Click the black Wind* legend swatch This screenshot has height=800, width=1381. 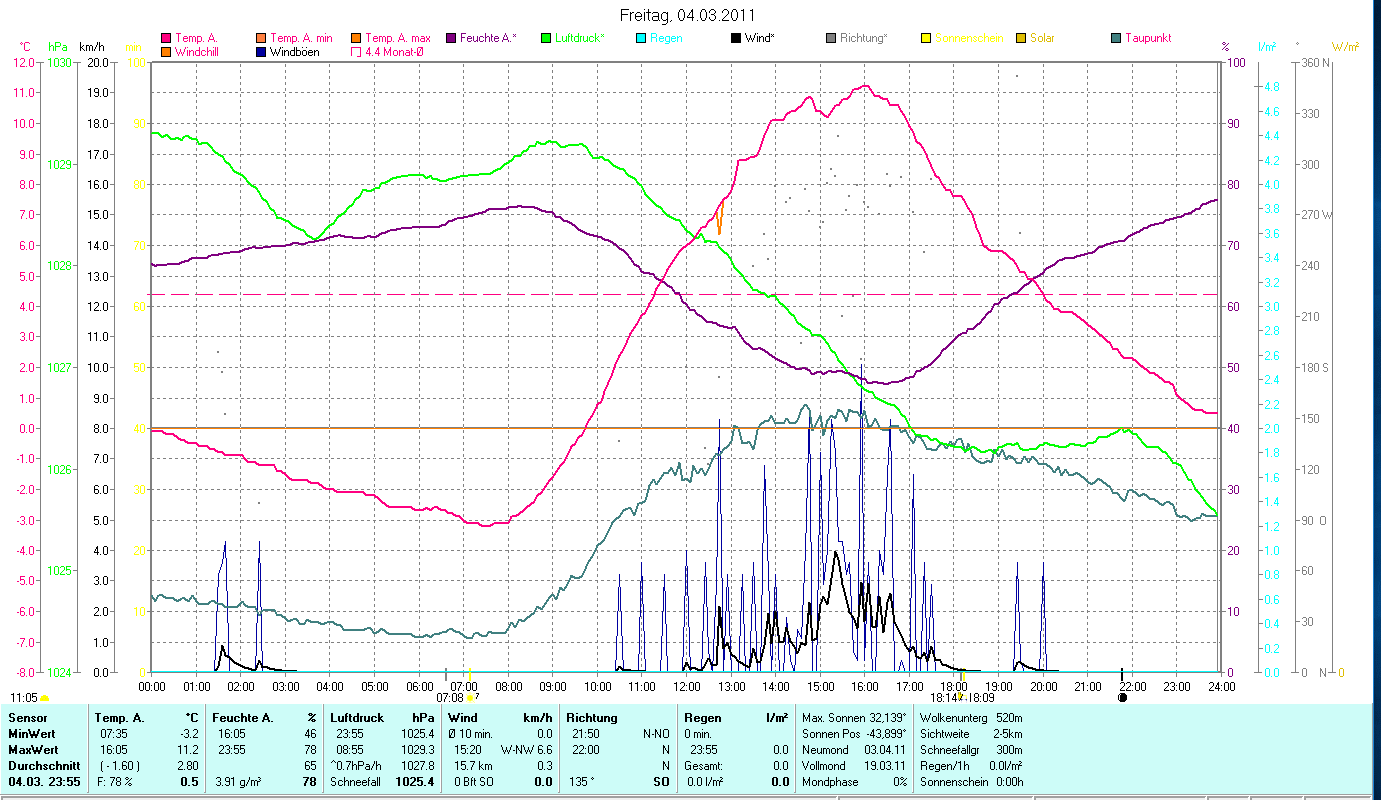click(x=736, y=38)
